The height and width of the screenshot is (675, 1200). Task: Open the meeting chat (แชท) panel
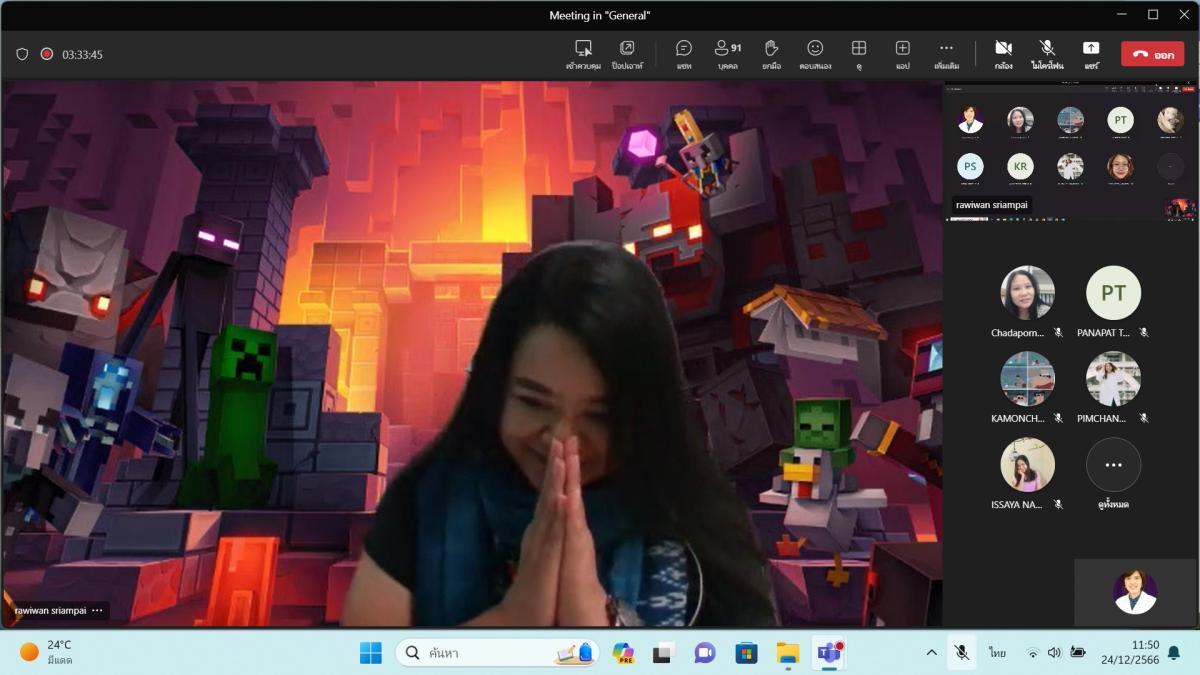[684, 54]
